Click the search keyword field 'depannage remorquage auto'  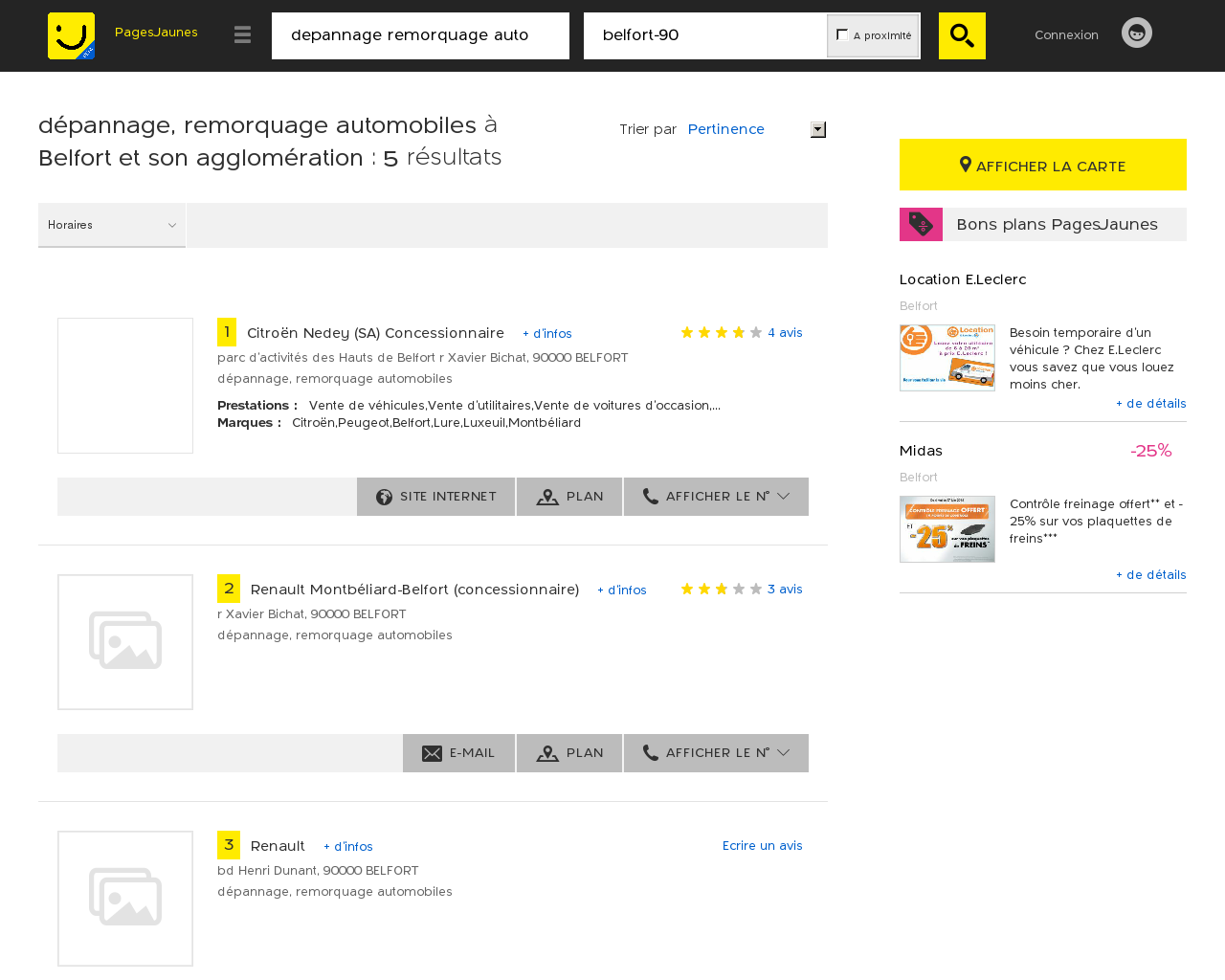420,35
